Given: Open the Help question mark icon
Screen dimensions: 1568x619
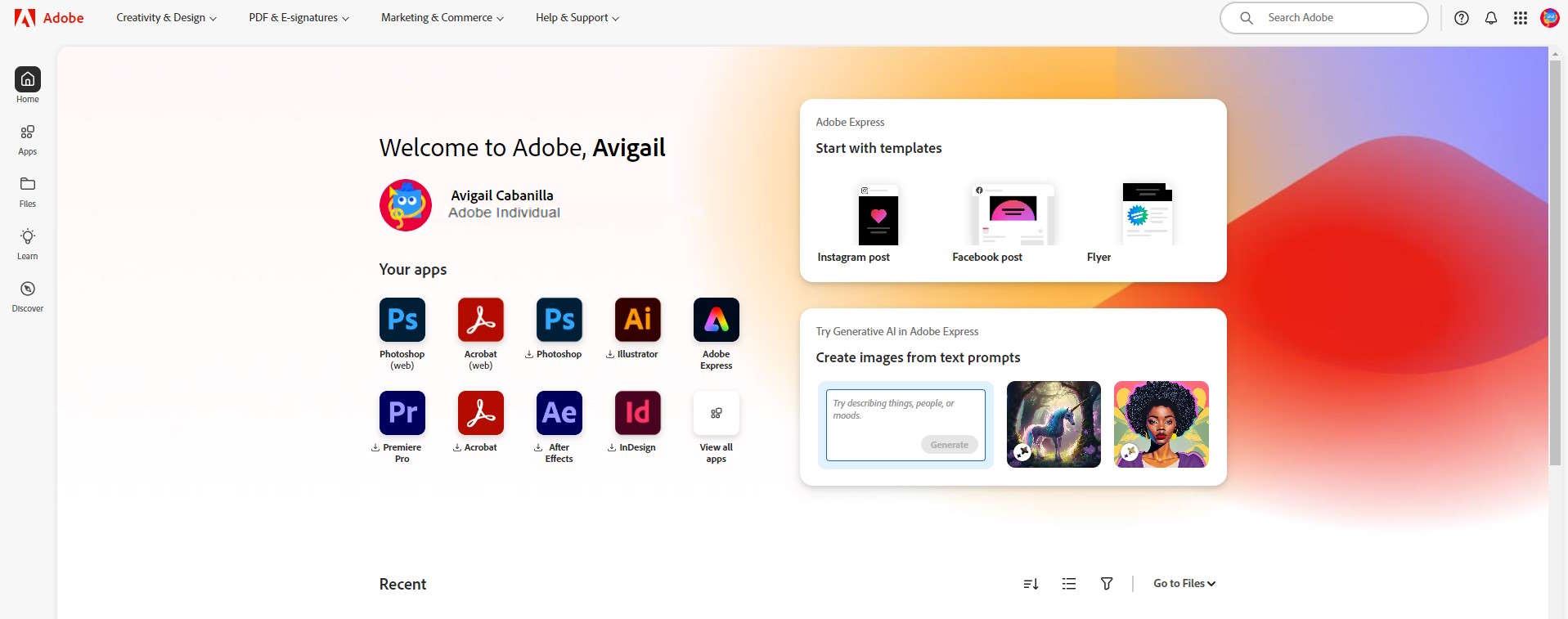Looking at the screenshot, I should tap(1462, 18).
